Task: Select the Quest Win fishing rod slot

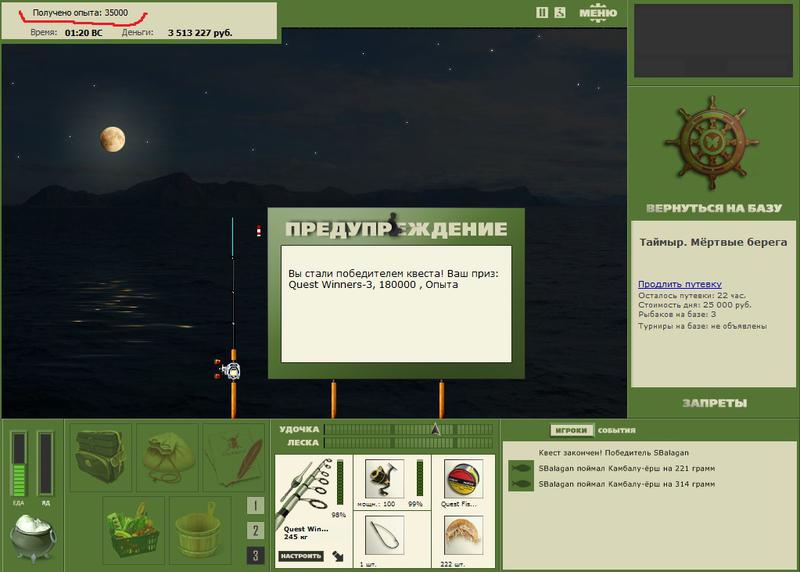Action: [x=313, y=511]
